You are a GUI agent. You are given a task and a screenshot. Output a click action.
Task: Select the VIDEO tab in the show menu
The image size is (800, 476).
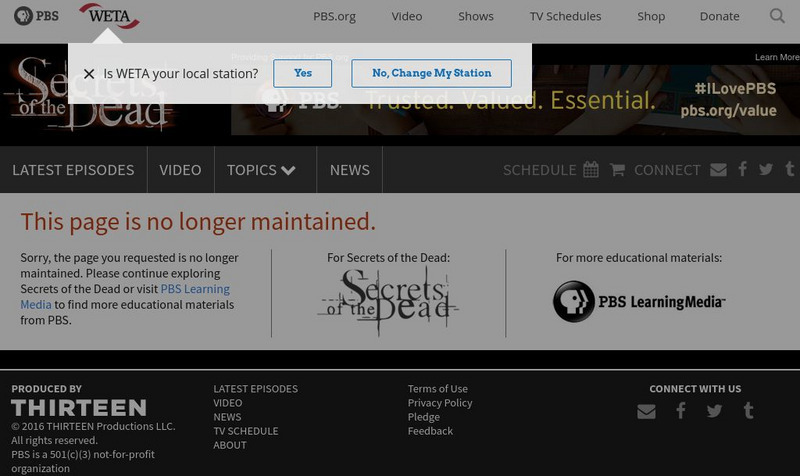click(x=180, y=170)
